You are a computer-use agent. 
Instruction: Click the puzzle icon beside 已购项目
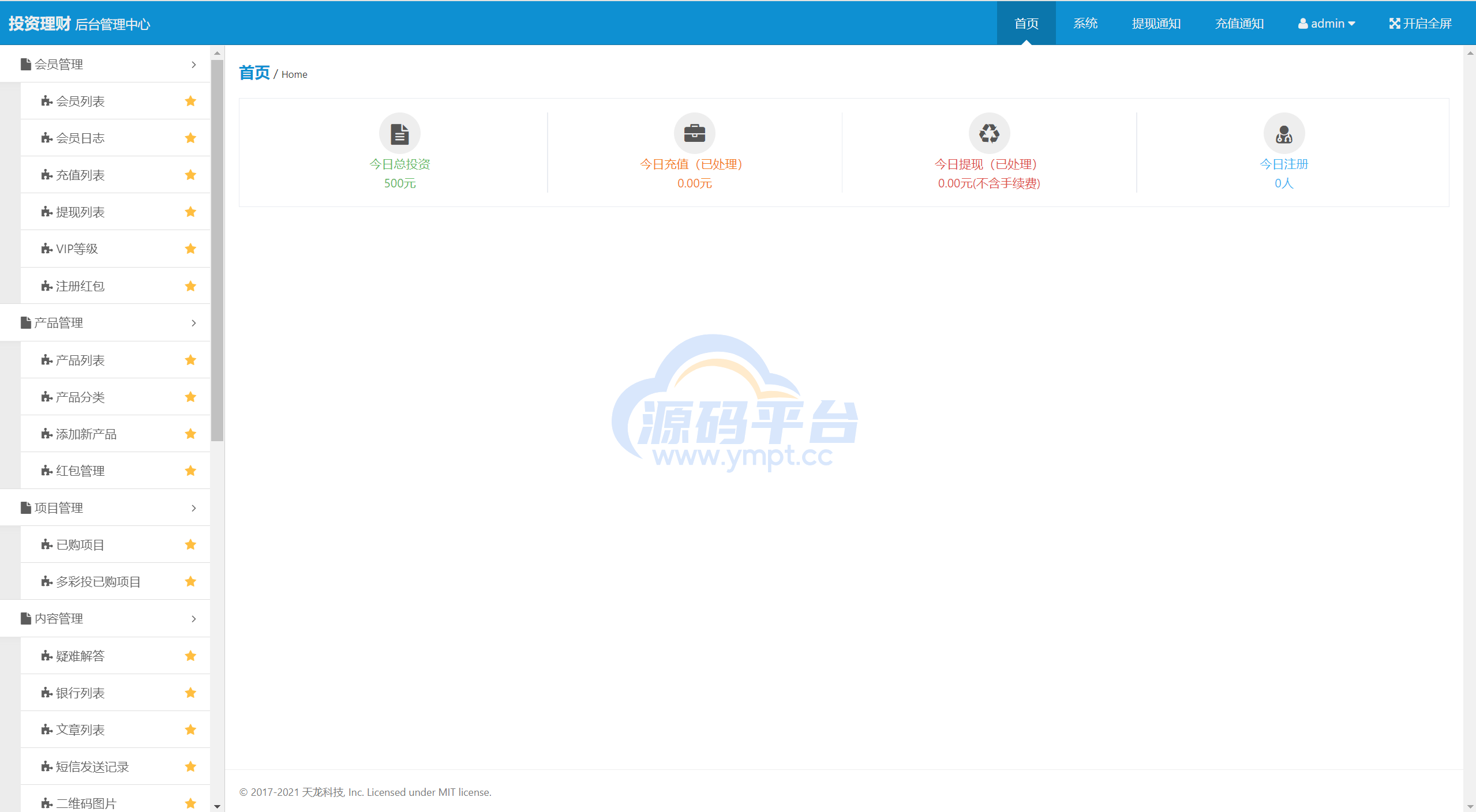tap(47, 544)
